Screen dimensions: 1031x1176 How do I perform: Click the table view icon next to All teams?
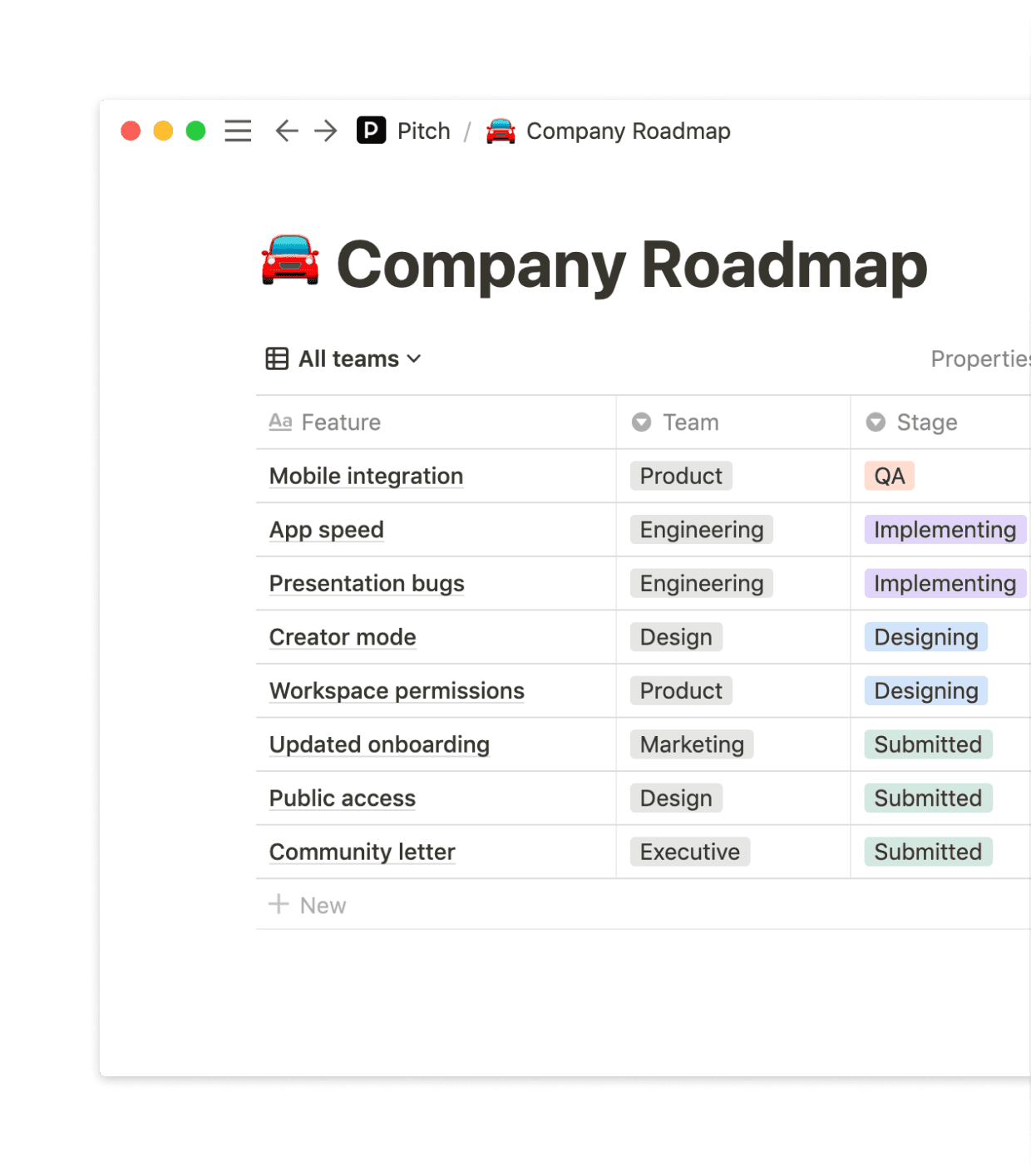click(x=276, y=358)
